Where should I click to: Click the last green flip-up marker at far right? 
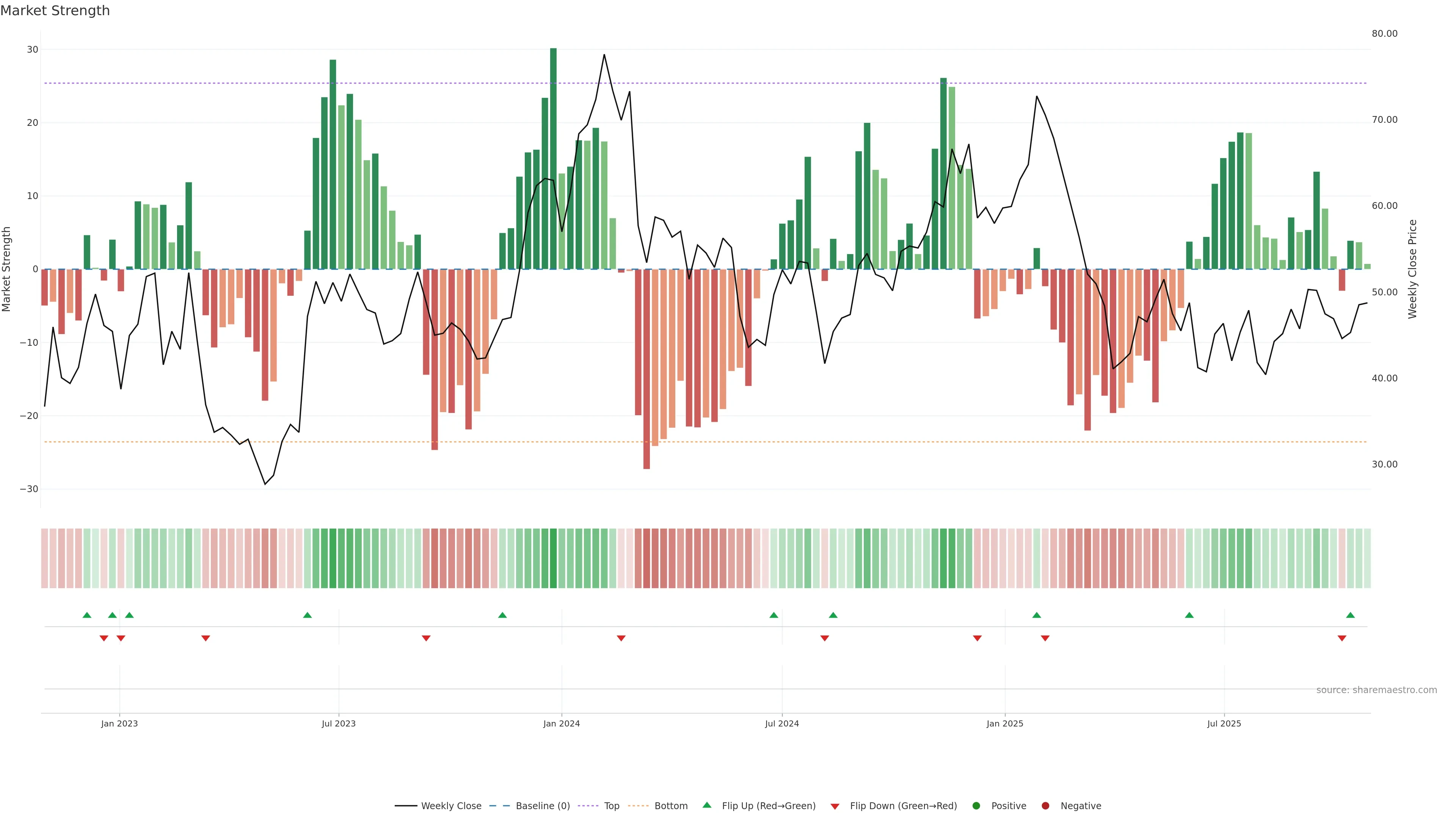tap(1350, 615)
